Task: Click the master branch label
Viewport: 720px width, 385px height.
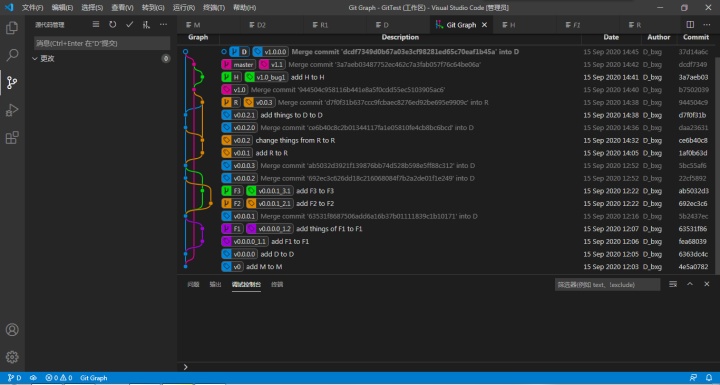Action: [x=238, y=65]
